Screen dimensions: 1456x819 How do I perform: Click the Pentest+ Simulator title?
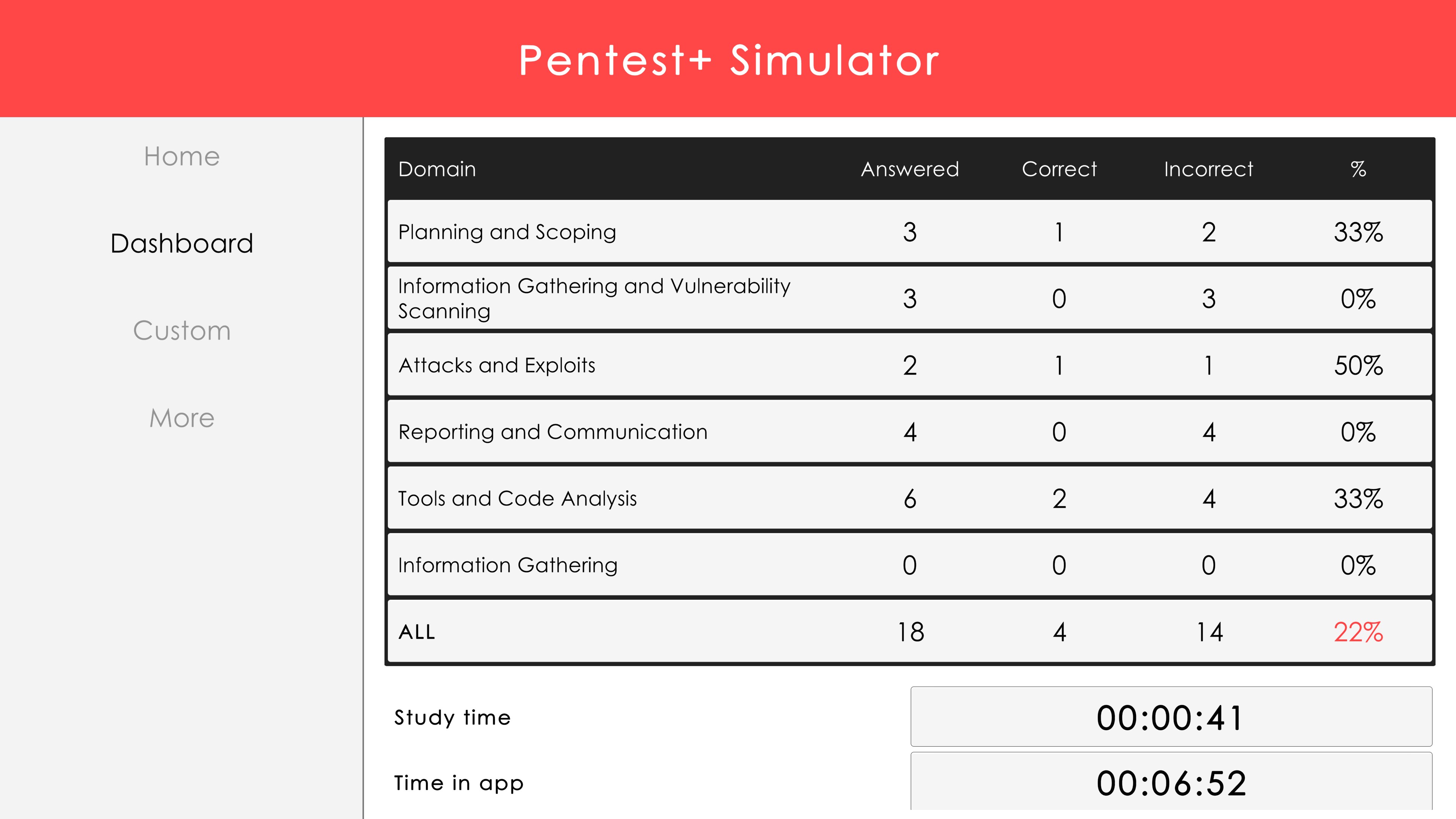coord(728,60)
